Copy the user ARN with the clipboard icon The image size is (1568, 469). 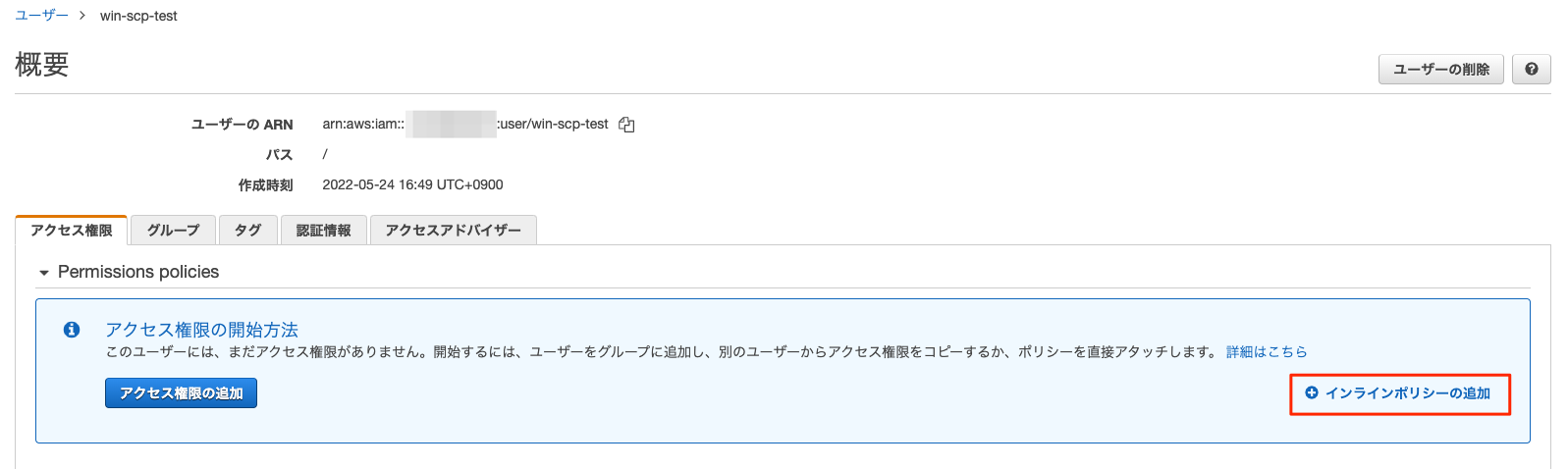(626, 125)
